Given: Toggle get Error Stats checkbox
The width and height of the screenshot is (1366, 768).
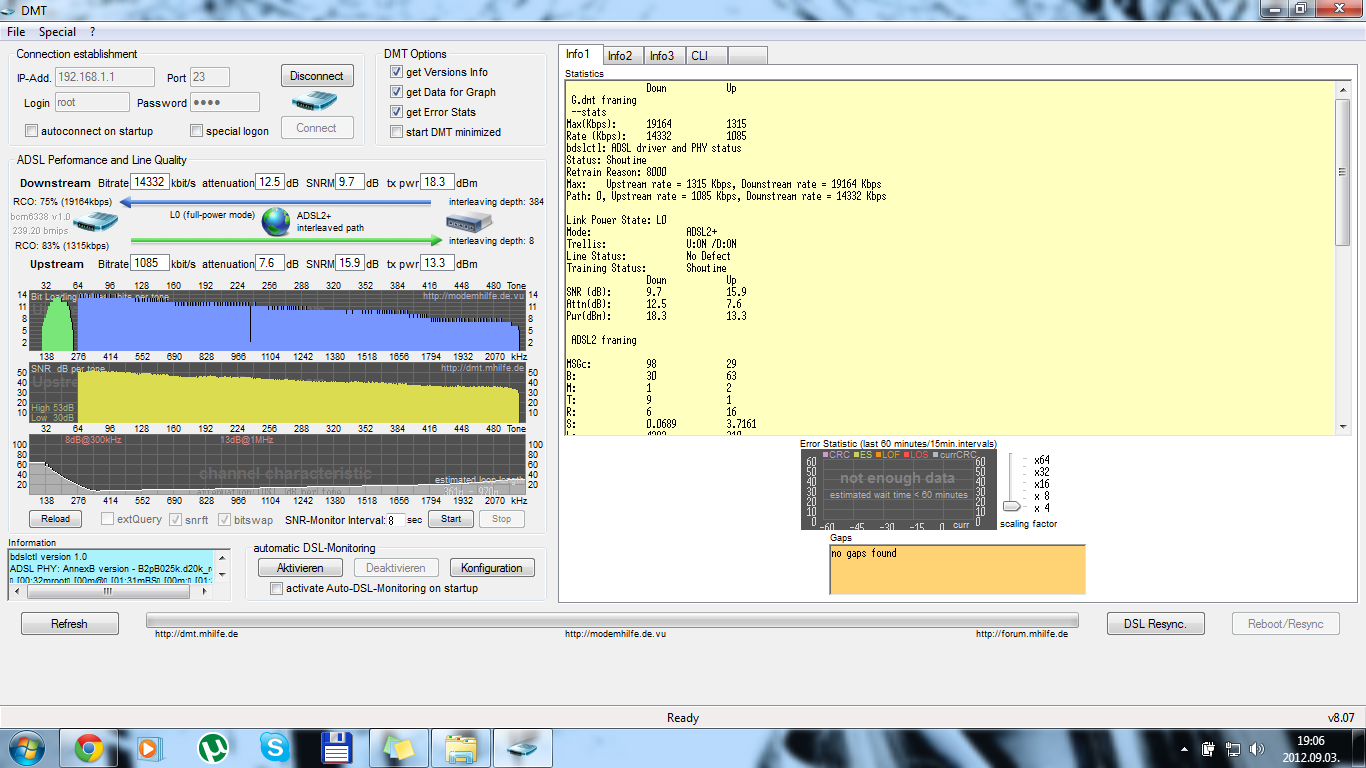Looking at the screenshot, I should [x=397, y=112].
